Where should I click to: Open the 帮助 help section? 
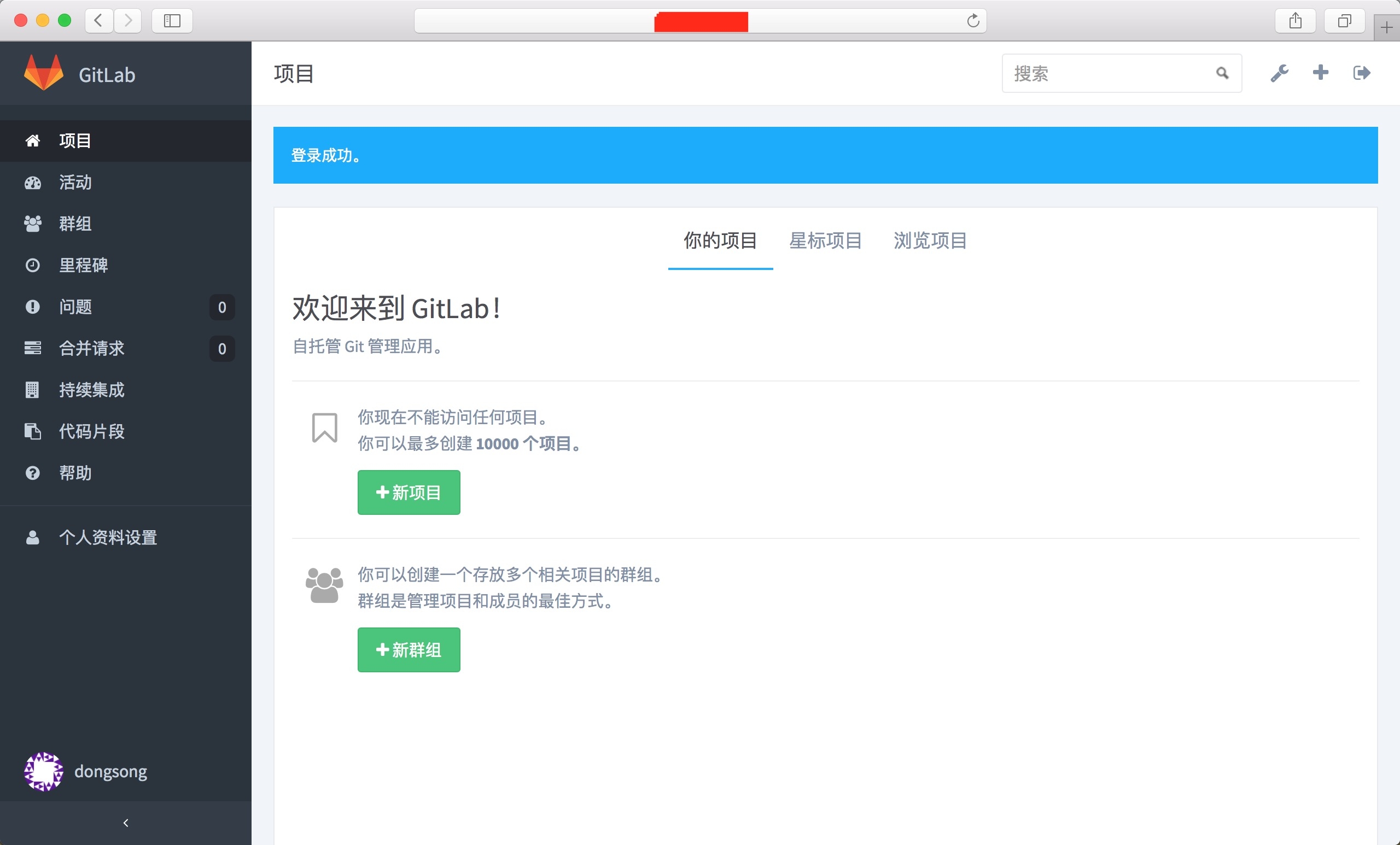75,472
